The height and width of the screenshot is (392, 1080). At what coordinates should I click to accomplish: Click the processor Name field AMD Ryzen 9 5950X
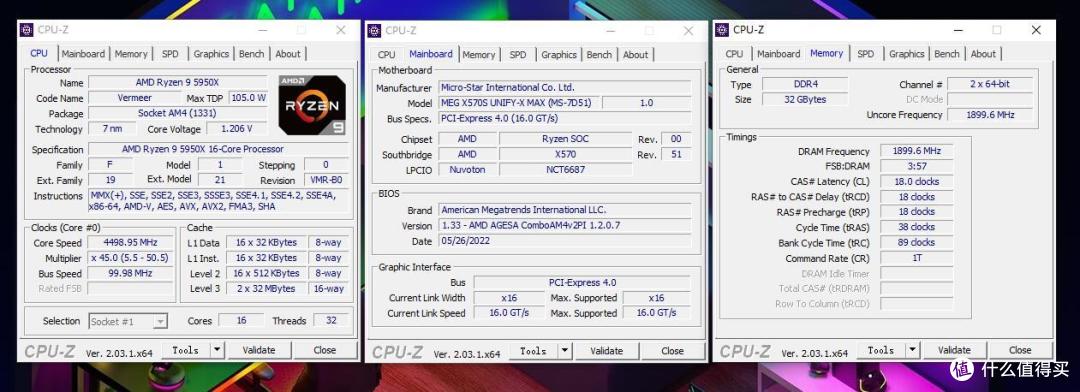coord(177,83)
